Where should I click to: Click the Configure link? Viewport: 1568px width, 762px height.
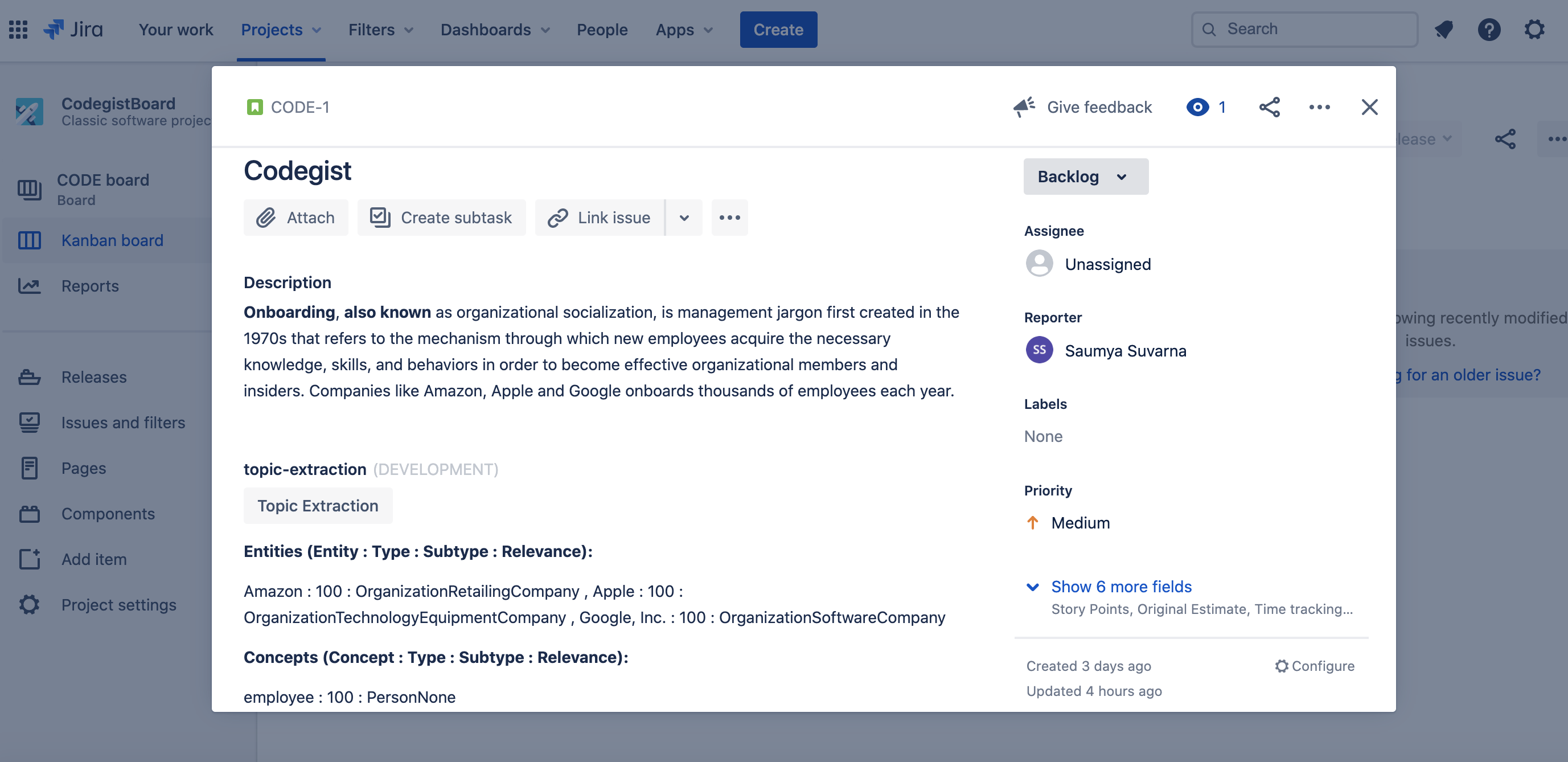coord(1315,666)
